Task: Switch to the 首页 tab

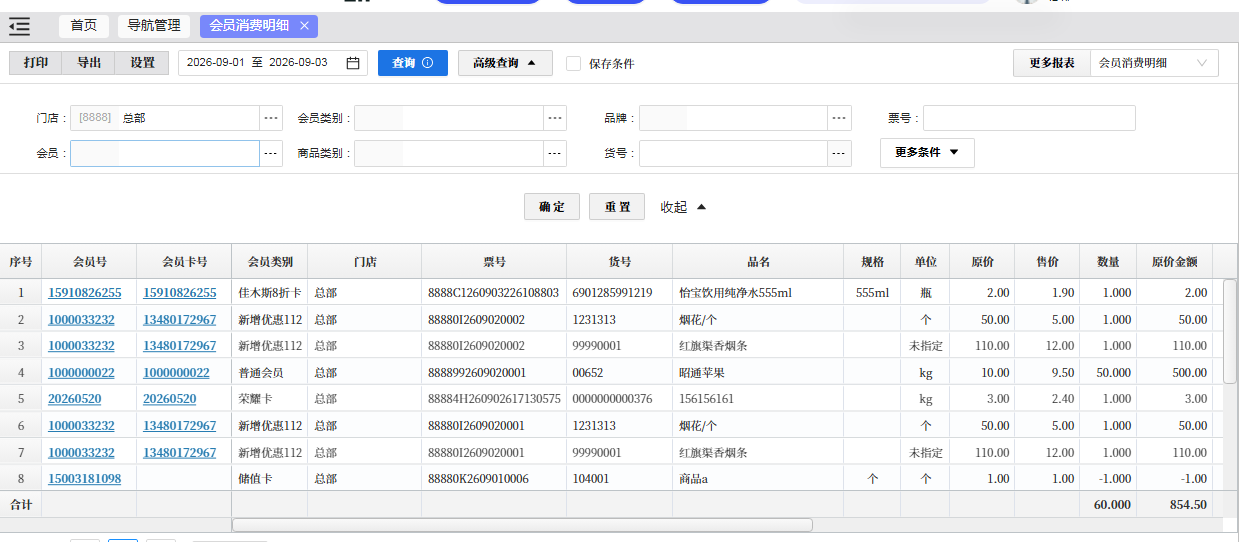Action: pyautogui.click(x=84, y=26)
